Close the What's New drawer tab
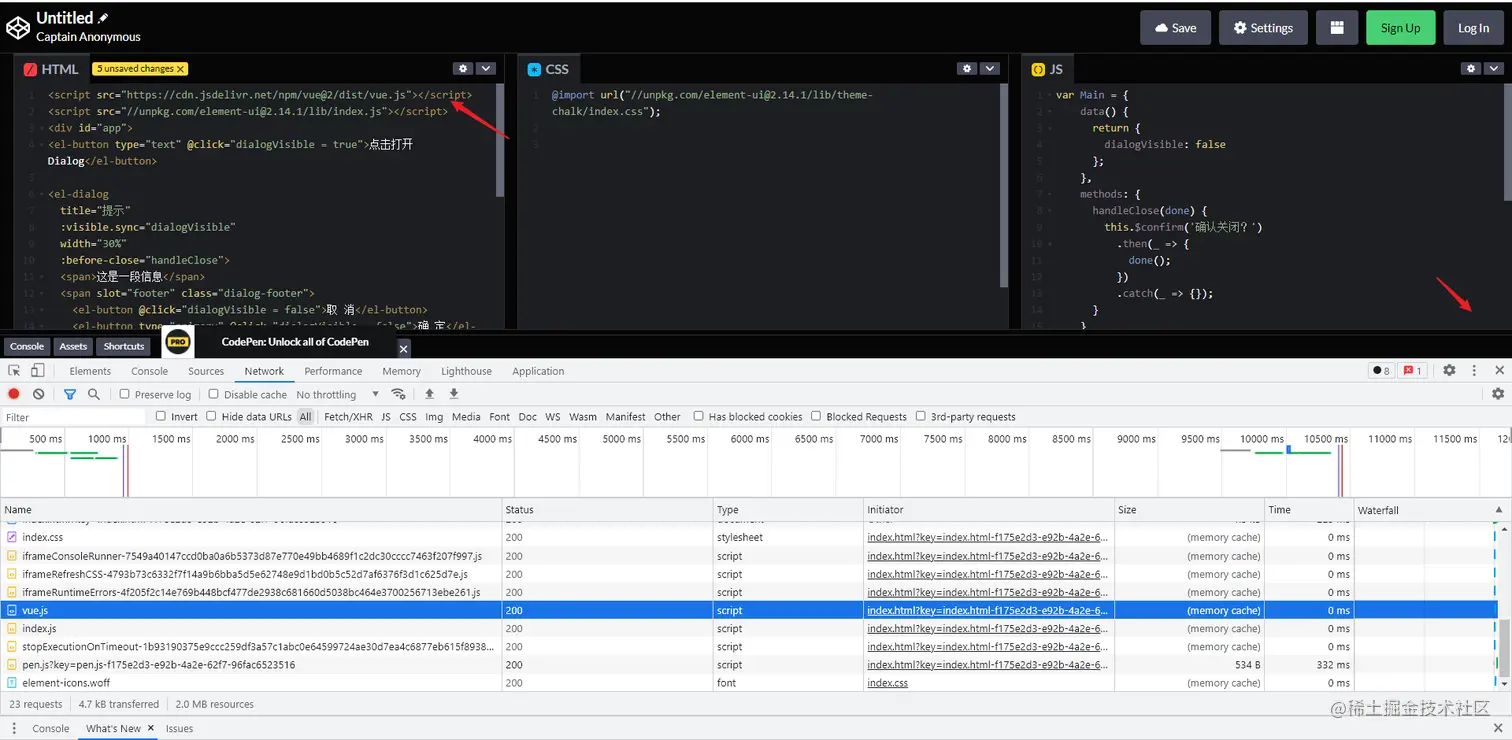The height and width of the screenshot is (740, 1512). 151,728
